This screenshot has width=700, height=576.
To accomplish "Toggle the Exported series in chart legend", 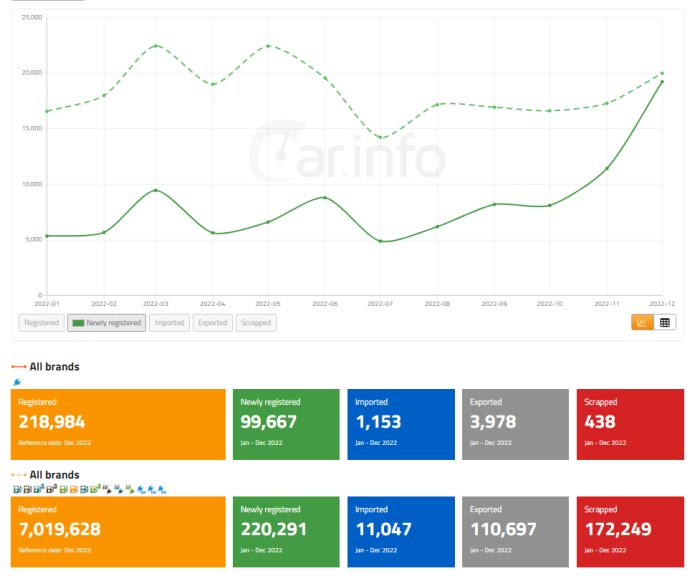I will click(x=212, y=323).
